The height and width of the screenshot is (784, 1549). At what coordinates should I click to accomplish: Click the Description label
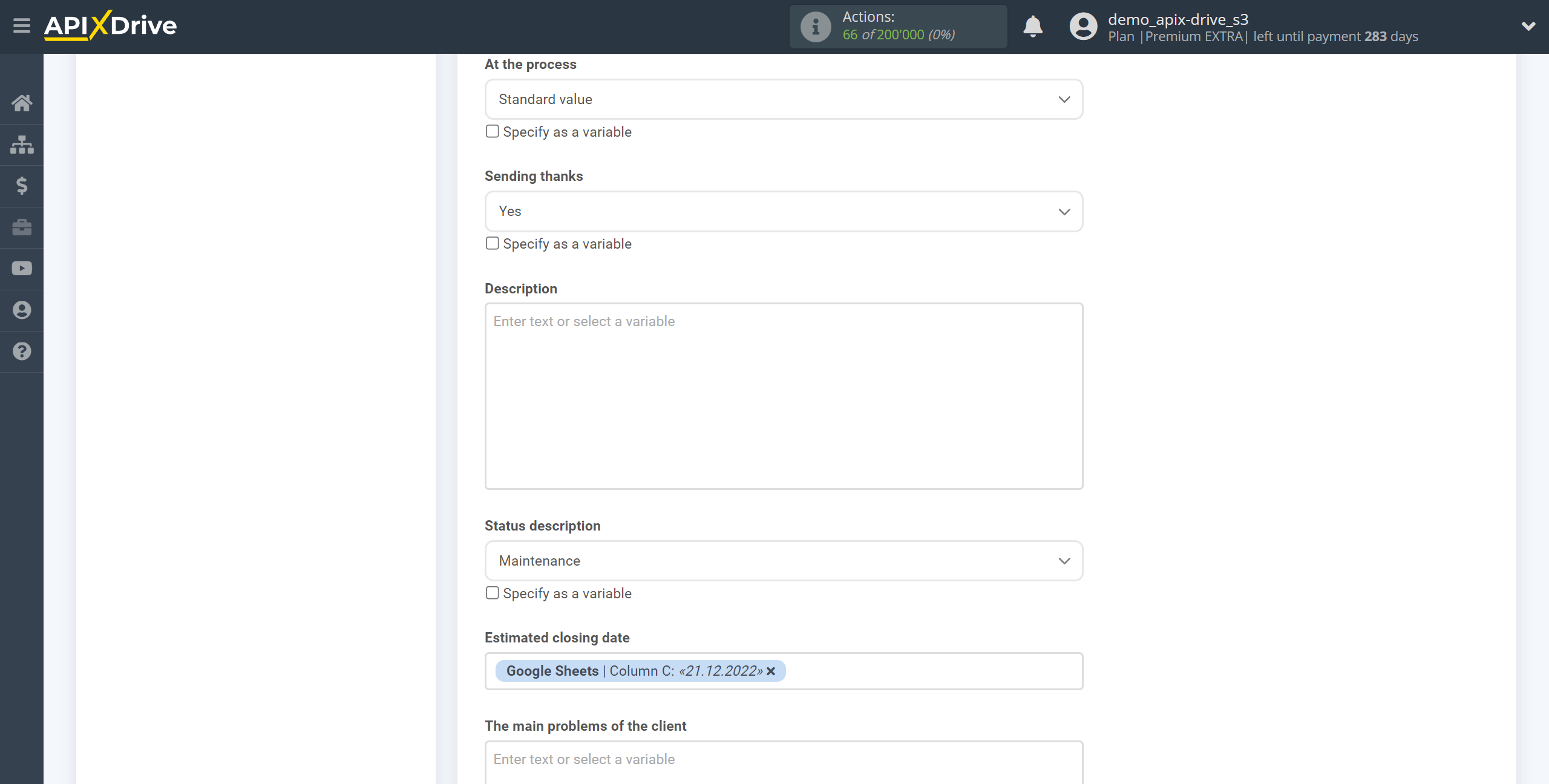520,289
